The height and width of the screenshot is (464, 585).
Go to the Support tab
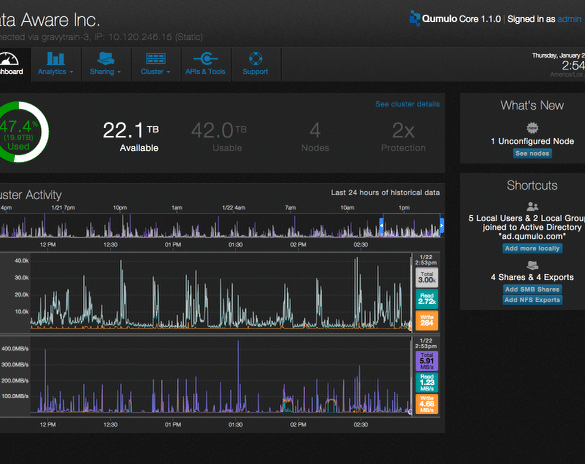coord(256,64)
